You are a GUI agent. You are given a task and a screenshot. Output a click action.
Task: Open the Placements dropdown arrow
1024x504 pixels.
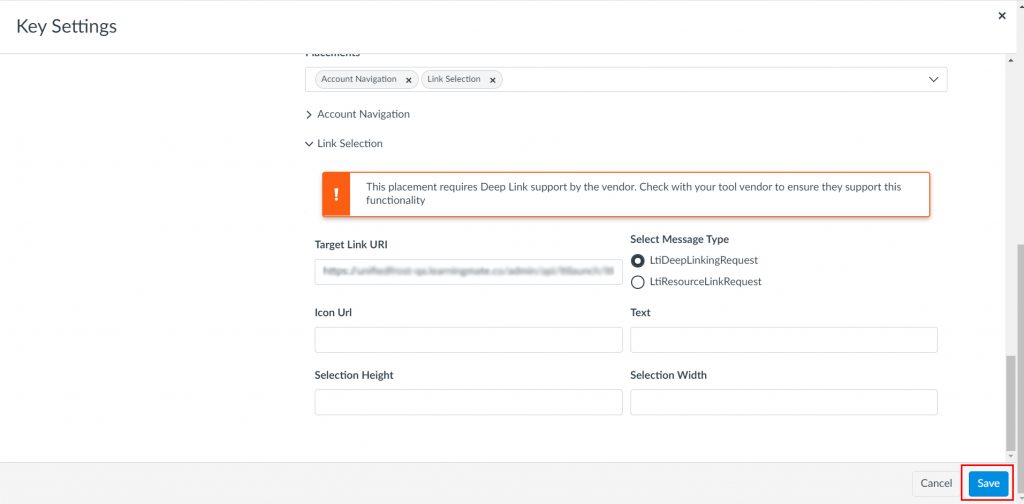(x=933, y=79)
